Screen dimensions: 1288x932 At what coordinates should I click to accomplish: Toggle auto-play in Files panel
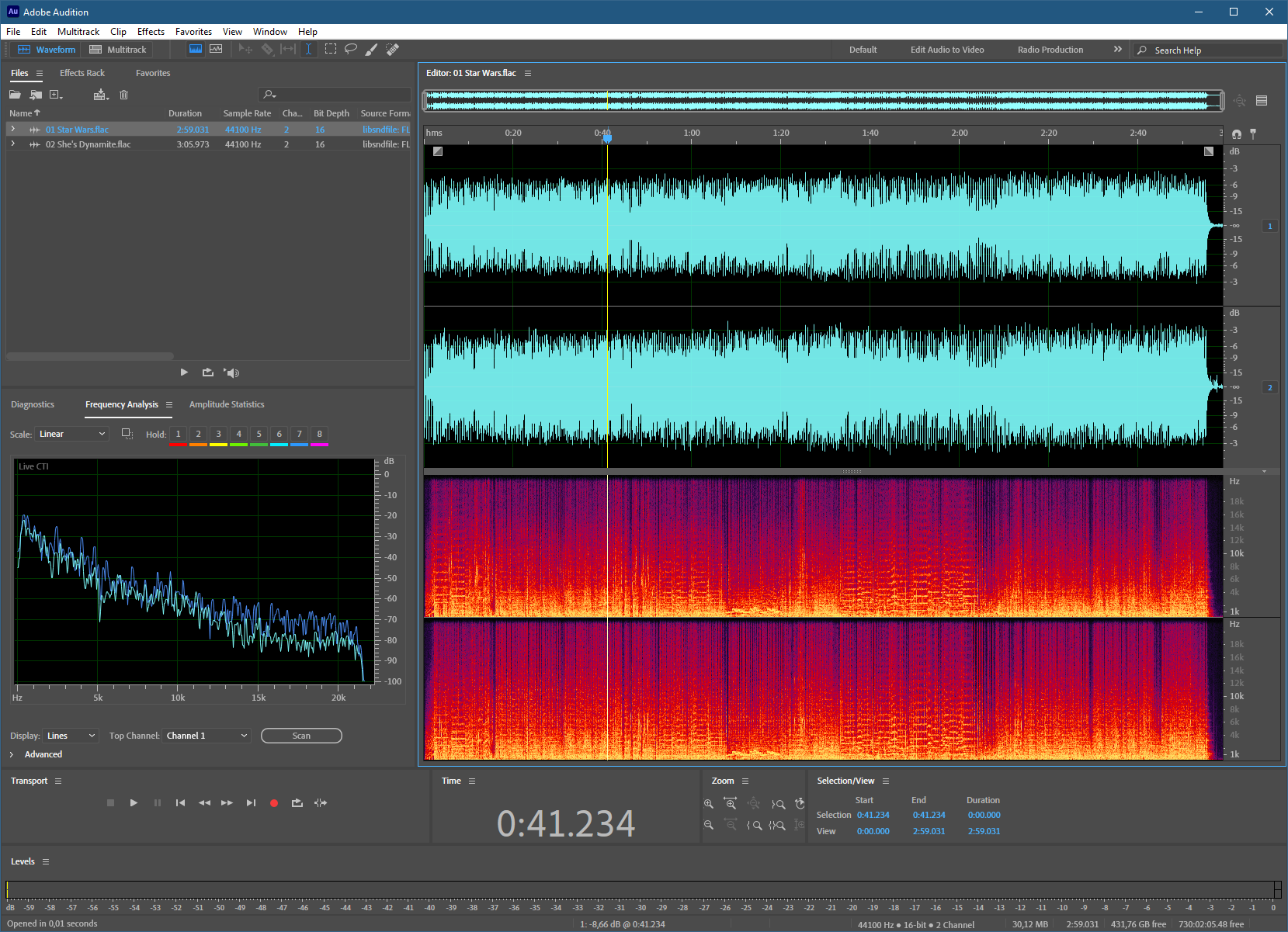231,372
